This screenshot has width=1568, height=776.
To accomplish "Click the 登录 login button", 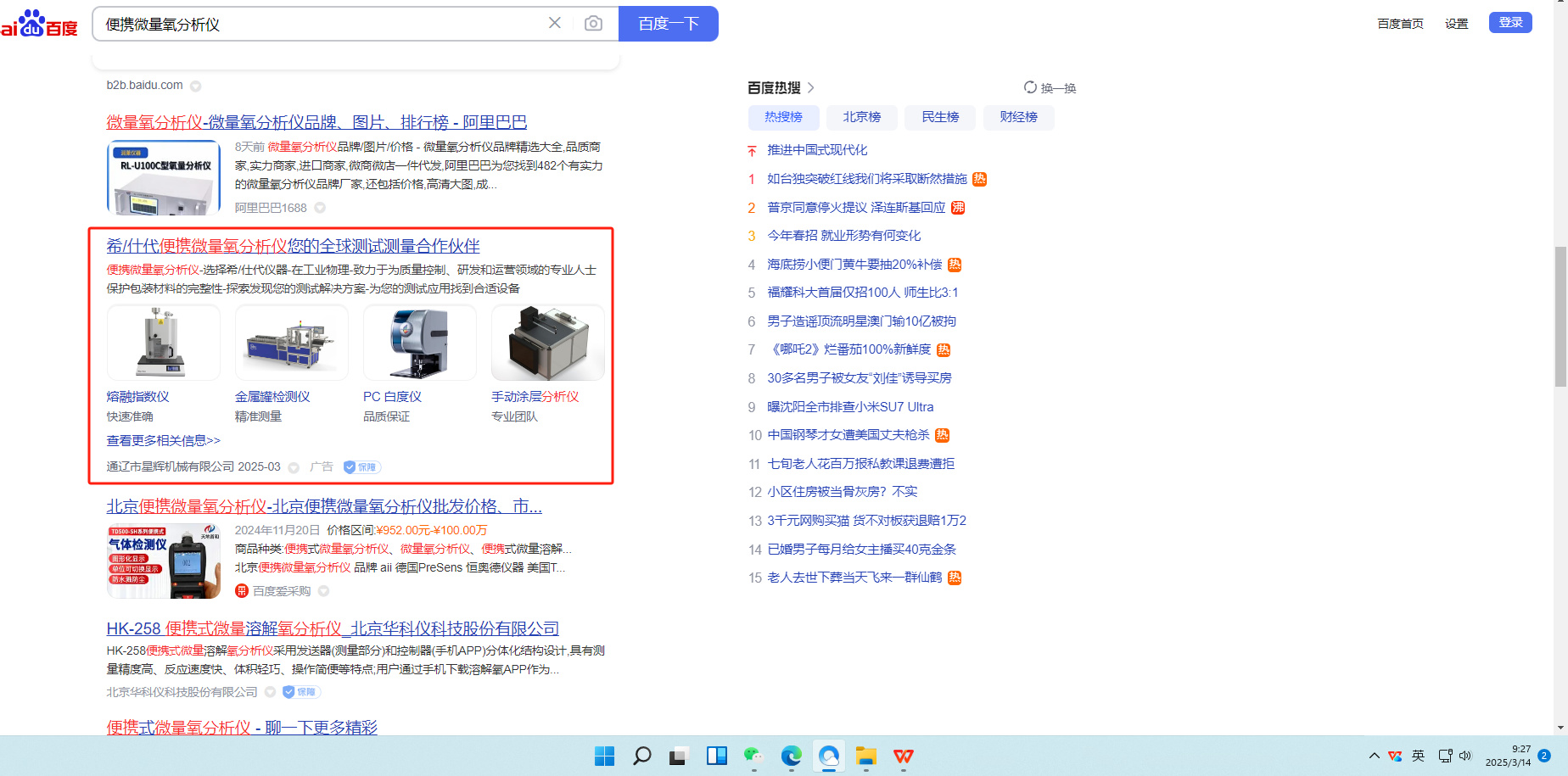I will 1509,23.
